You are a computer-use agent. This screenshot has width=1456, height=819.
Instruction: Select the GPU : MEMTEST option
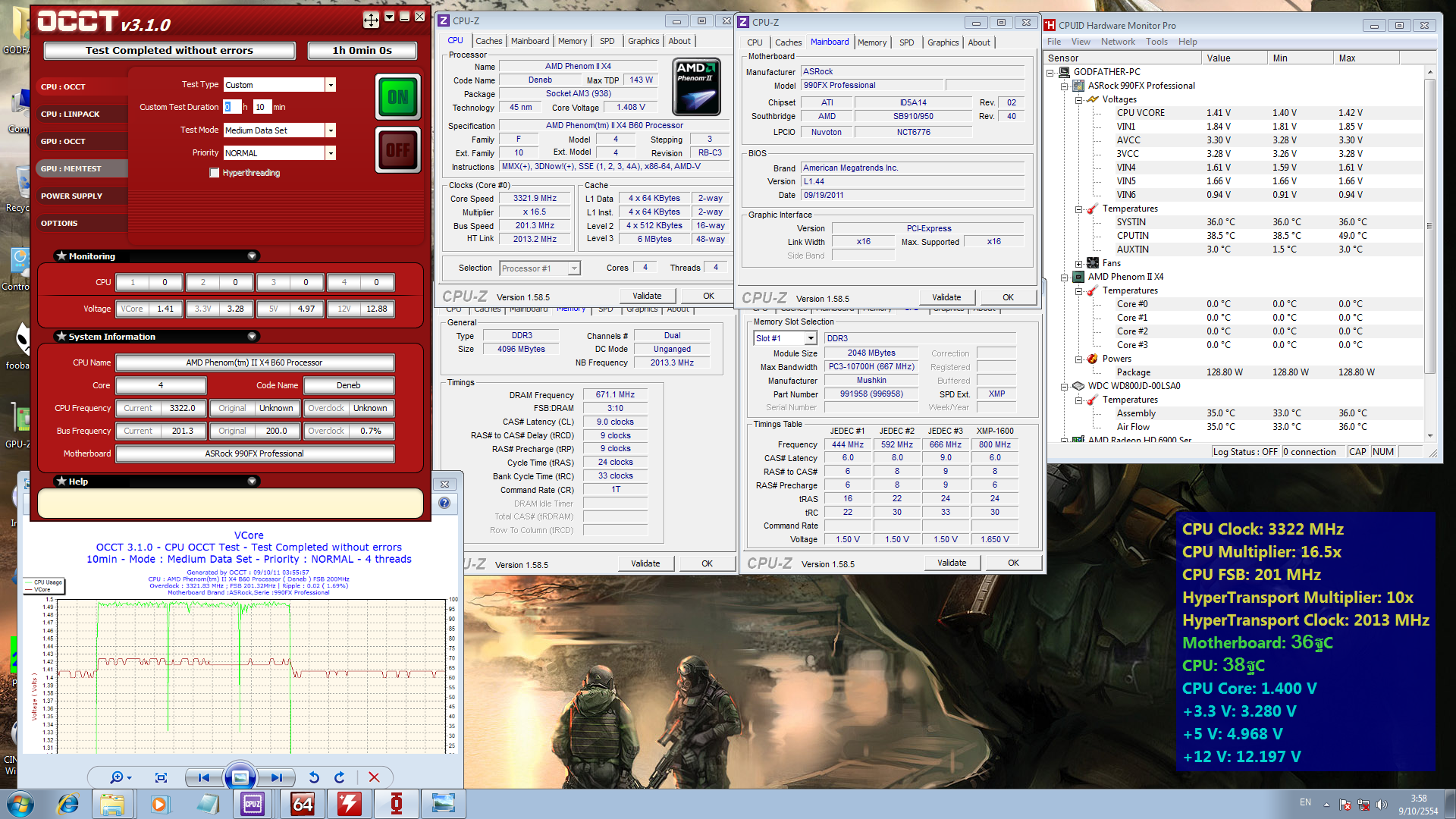tap(71, 168)
